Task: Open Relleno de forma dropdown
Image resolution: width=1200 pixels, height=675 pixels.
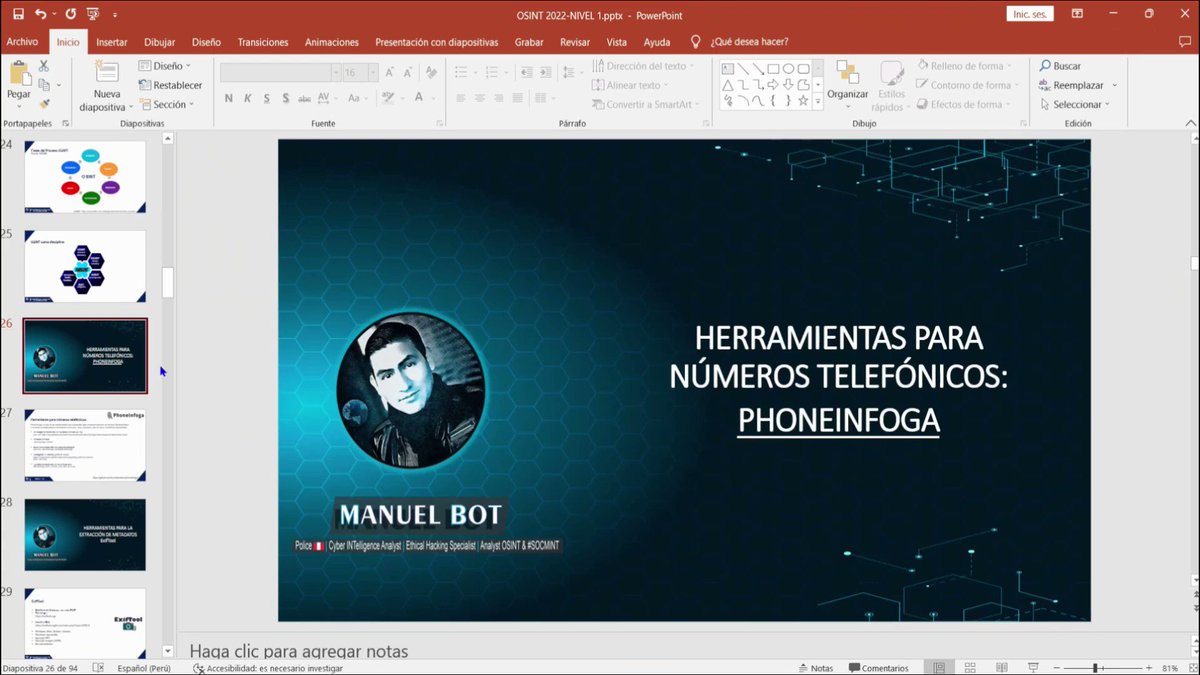Action: click(965, 66)
